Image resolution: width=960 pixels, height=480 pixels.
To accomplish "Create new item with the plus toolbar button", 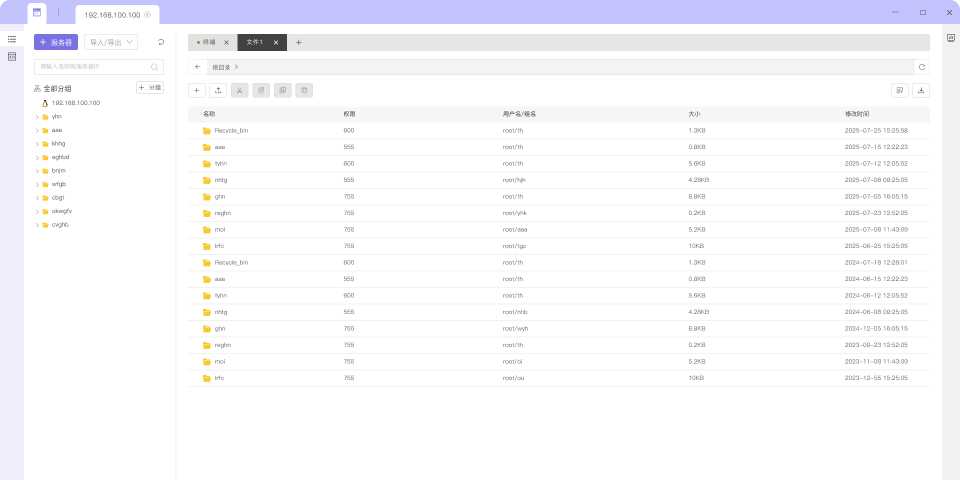I will (197, 91).
